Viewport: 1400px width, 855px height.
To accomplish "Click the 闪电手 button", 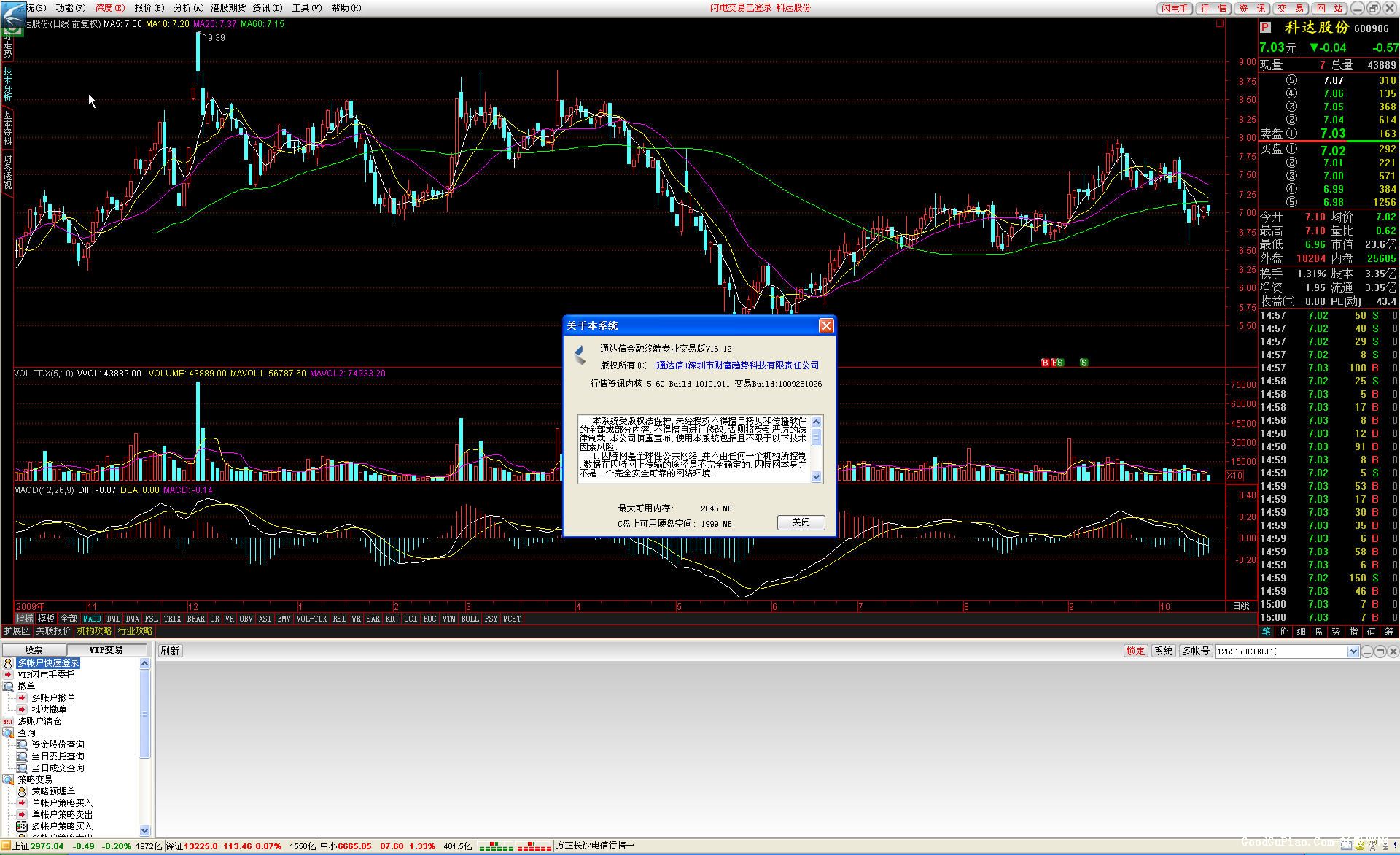I will (x=1175, y=8).
